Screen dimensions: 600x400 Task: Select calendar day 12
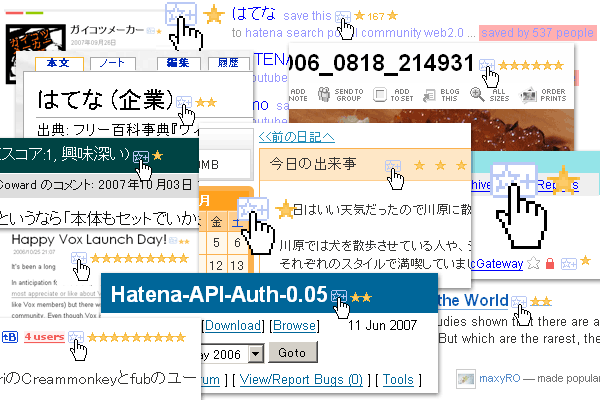[216, 265]
